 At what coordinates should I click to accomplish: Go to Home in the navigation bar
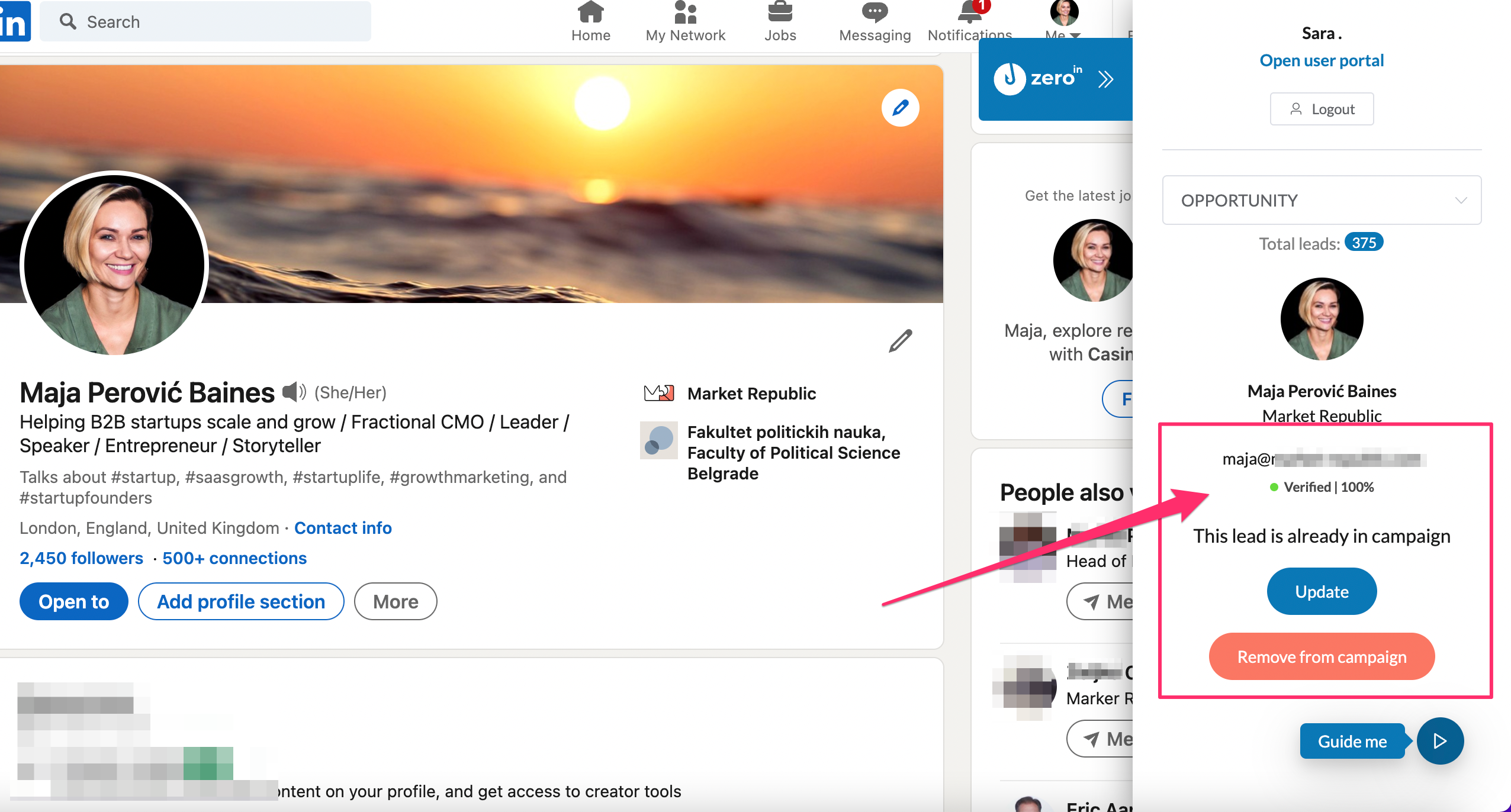point(591,18)
